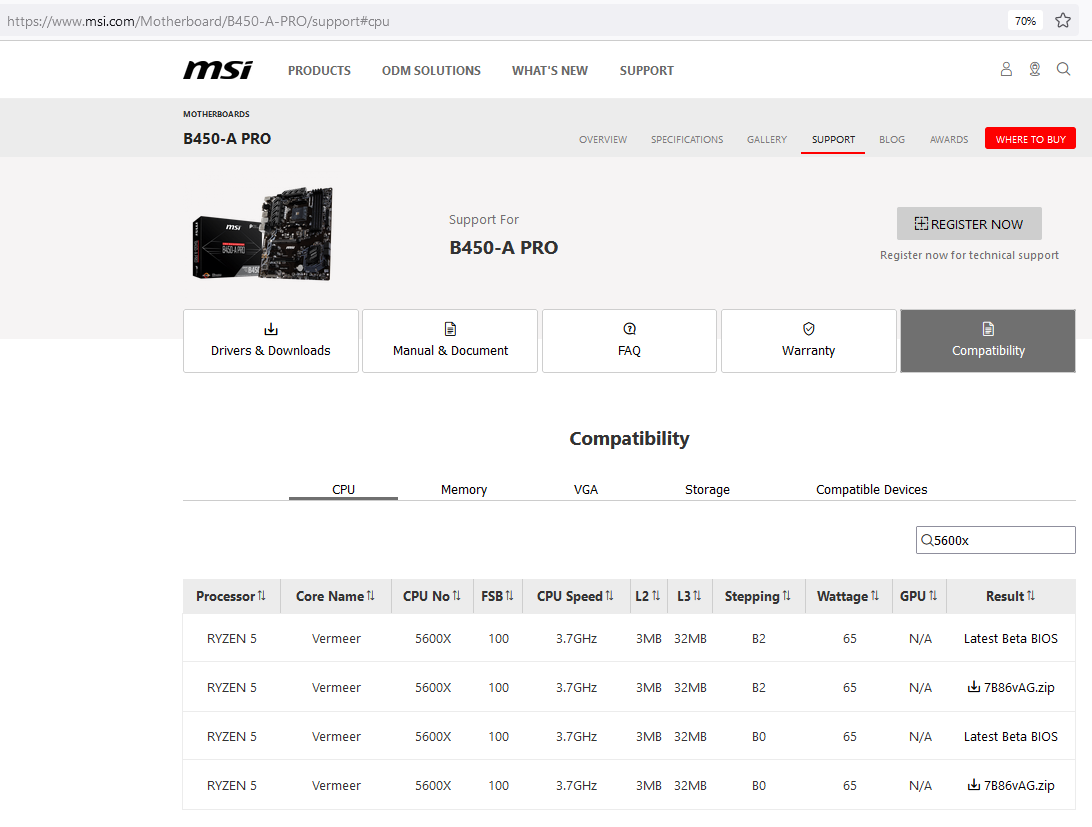Viewport: 1092px width, 827px height.
Task: Open the user account icon
Action: coord(1006,69)
